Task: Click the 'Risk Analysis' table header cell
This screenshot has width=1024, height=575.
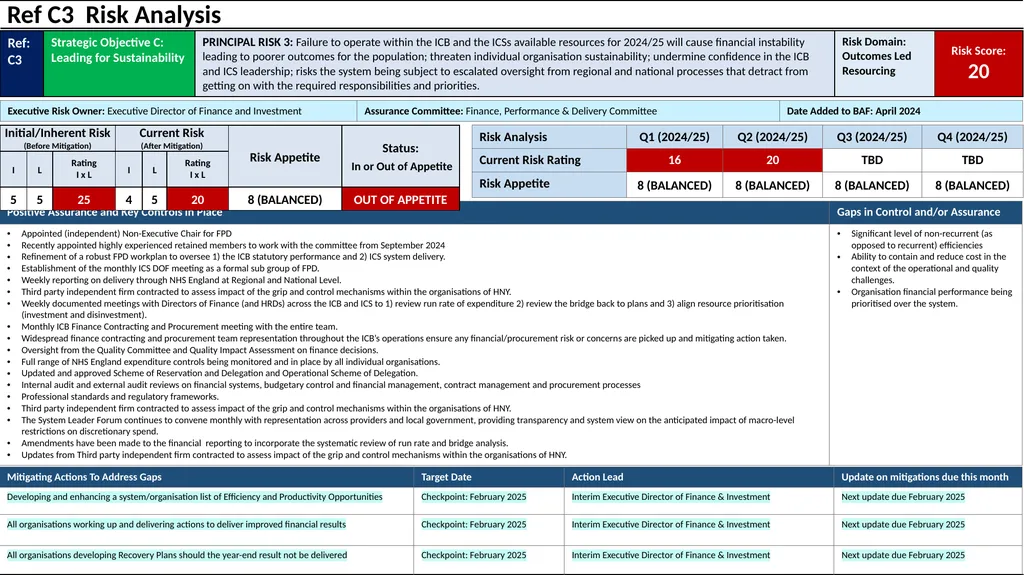Action: (549, 137)
